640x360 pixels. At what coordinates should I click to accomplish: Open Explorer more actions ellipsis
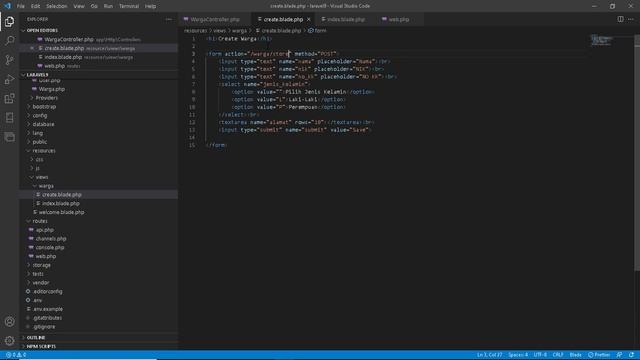pos(169,19)
